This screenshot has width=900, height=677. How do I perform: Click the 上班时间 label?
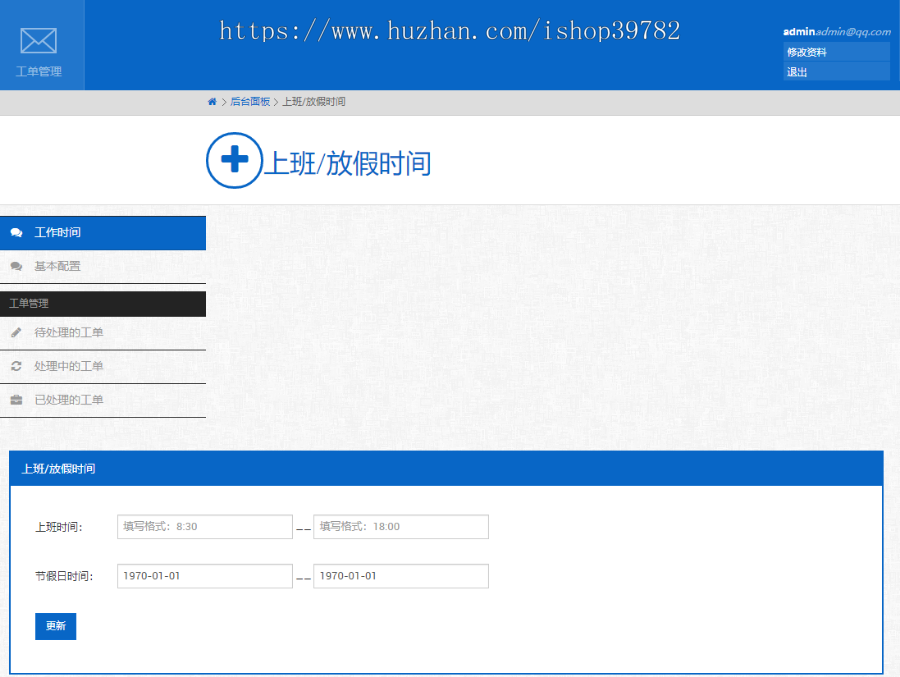point(59,527)
